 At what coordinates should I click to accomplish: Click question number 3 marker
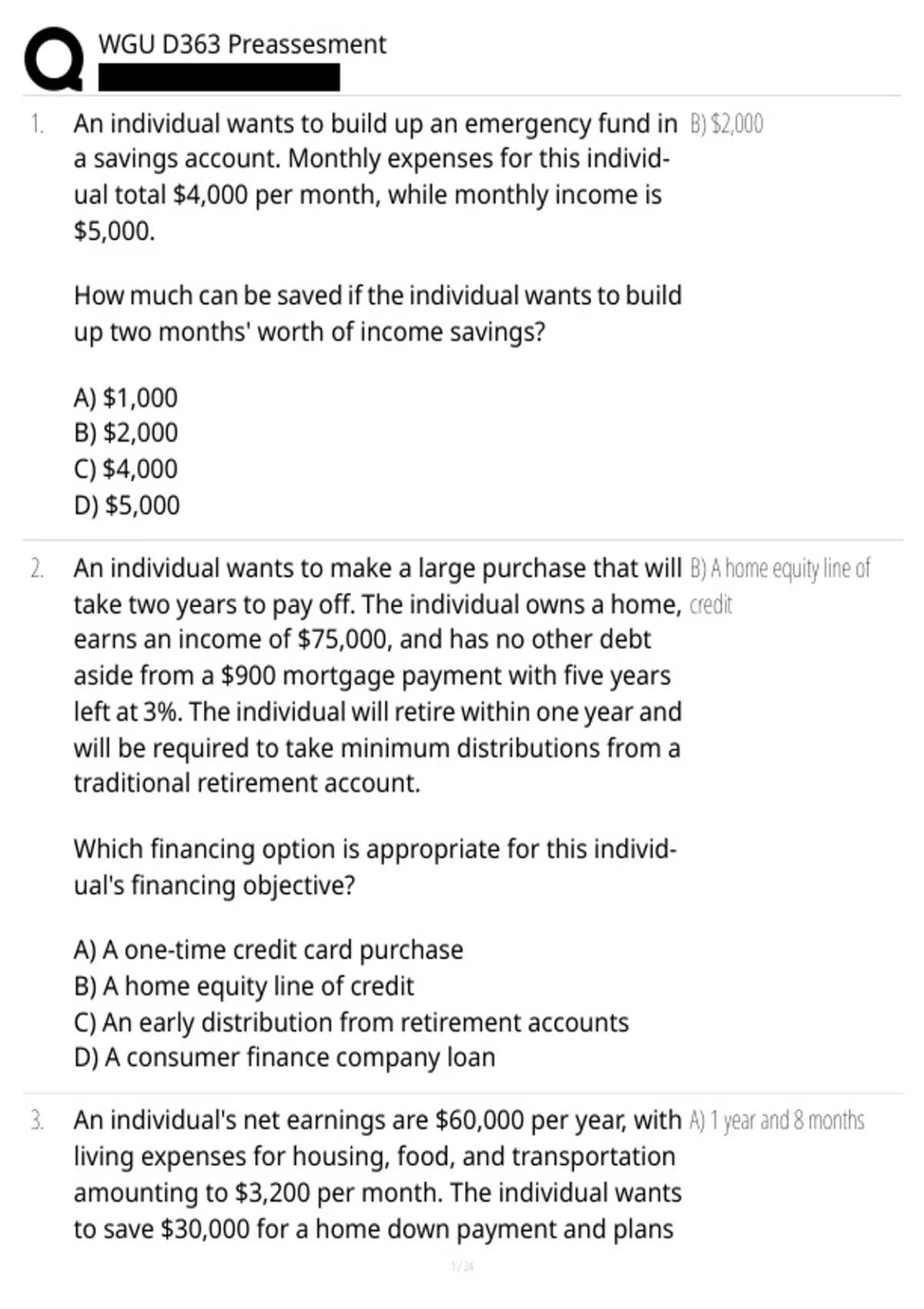point(37,1120)
